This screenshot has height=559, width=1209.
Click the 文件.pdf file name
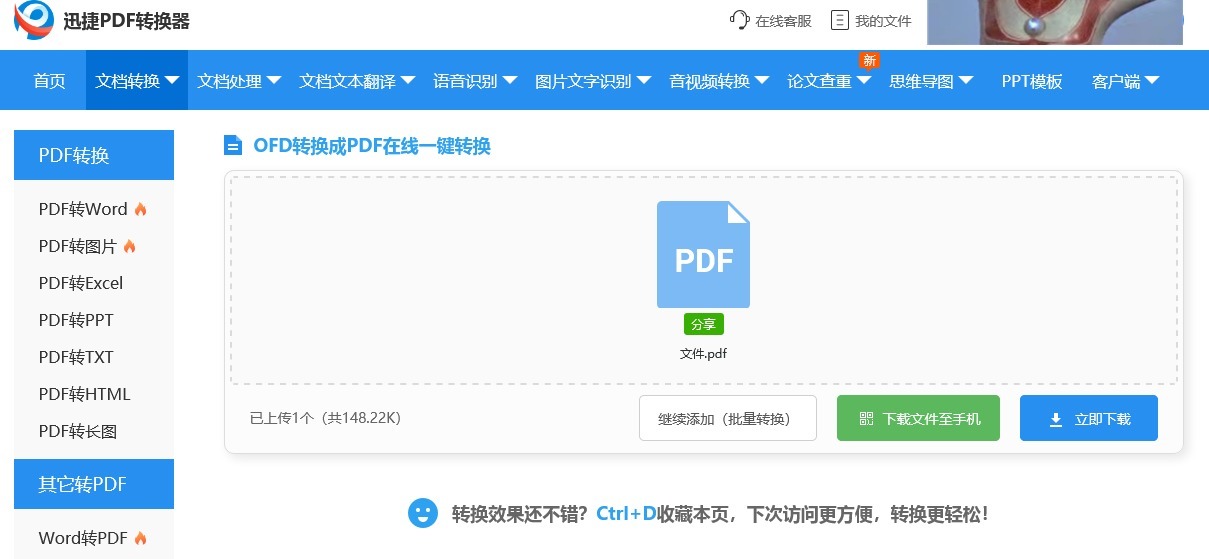[x=703, y=353]
